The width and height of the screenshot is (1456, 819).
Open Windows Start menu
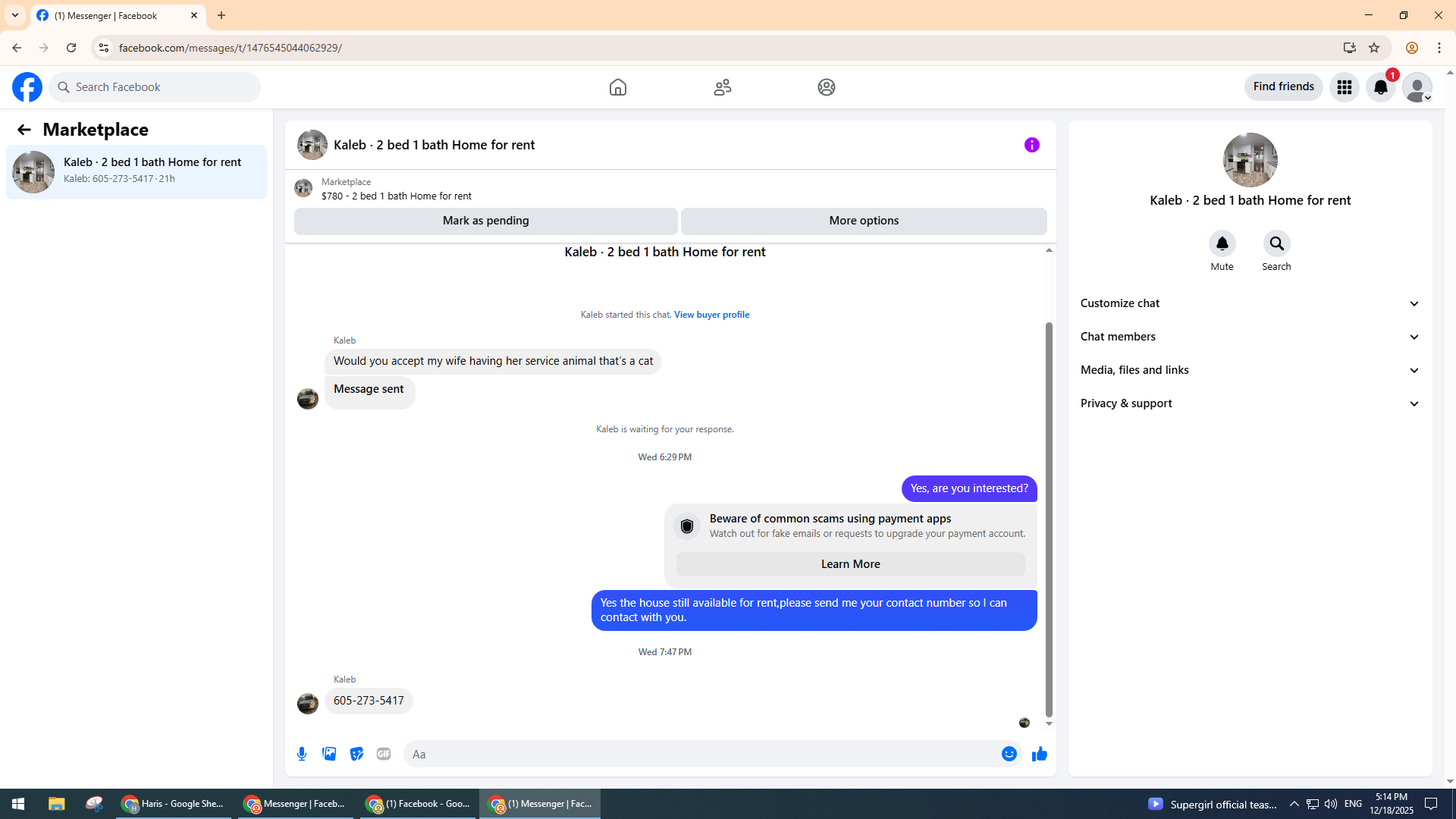18,804
